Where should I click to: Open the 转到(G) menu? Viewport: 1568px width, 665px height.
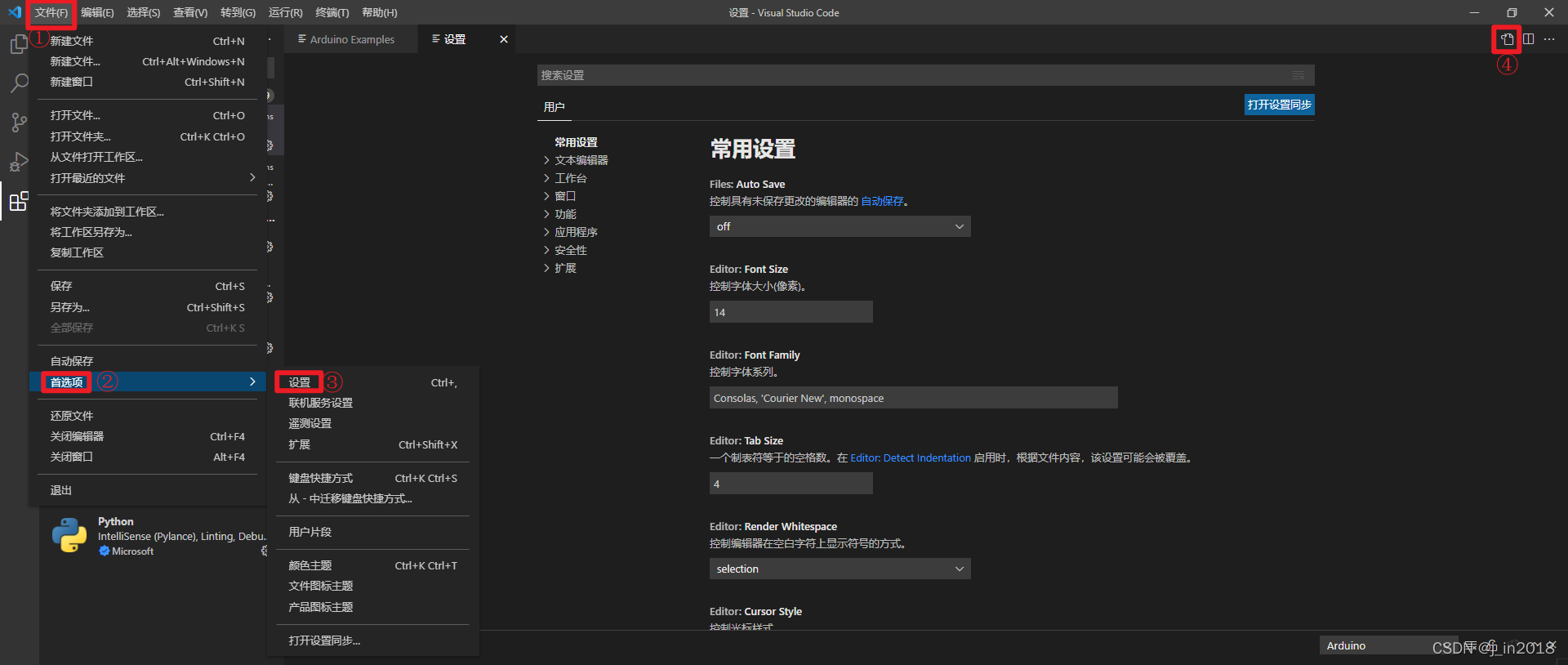[238, 12]
